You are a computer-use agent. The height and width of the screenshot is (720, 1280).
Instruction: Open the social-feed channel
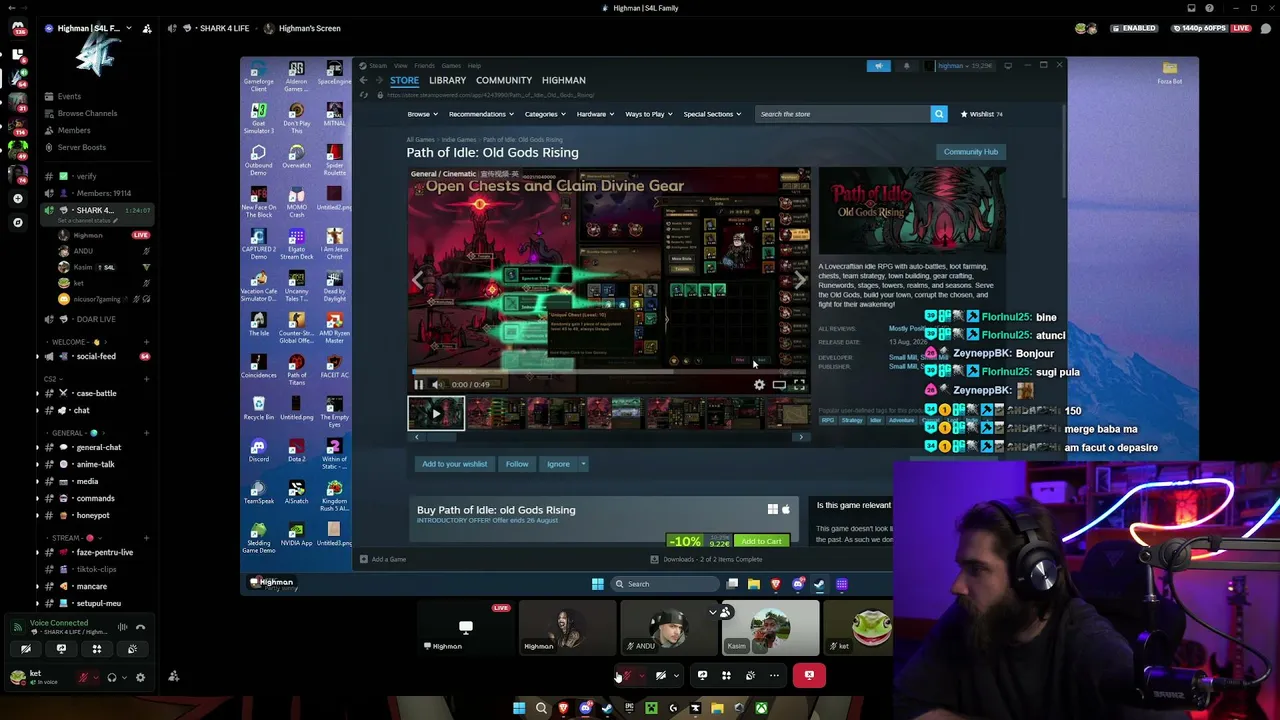[95, 356]
